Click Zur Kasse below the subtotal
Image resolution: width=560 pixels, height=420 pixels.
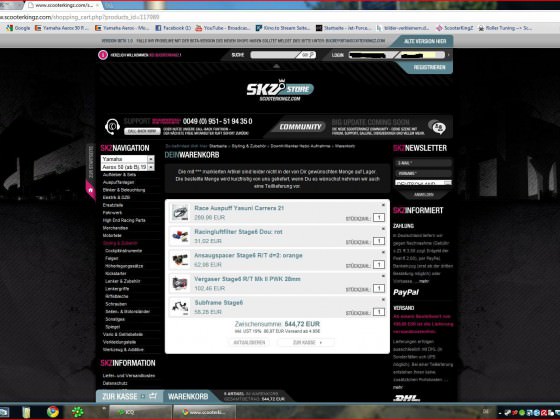(307, 342)
